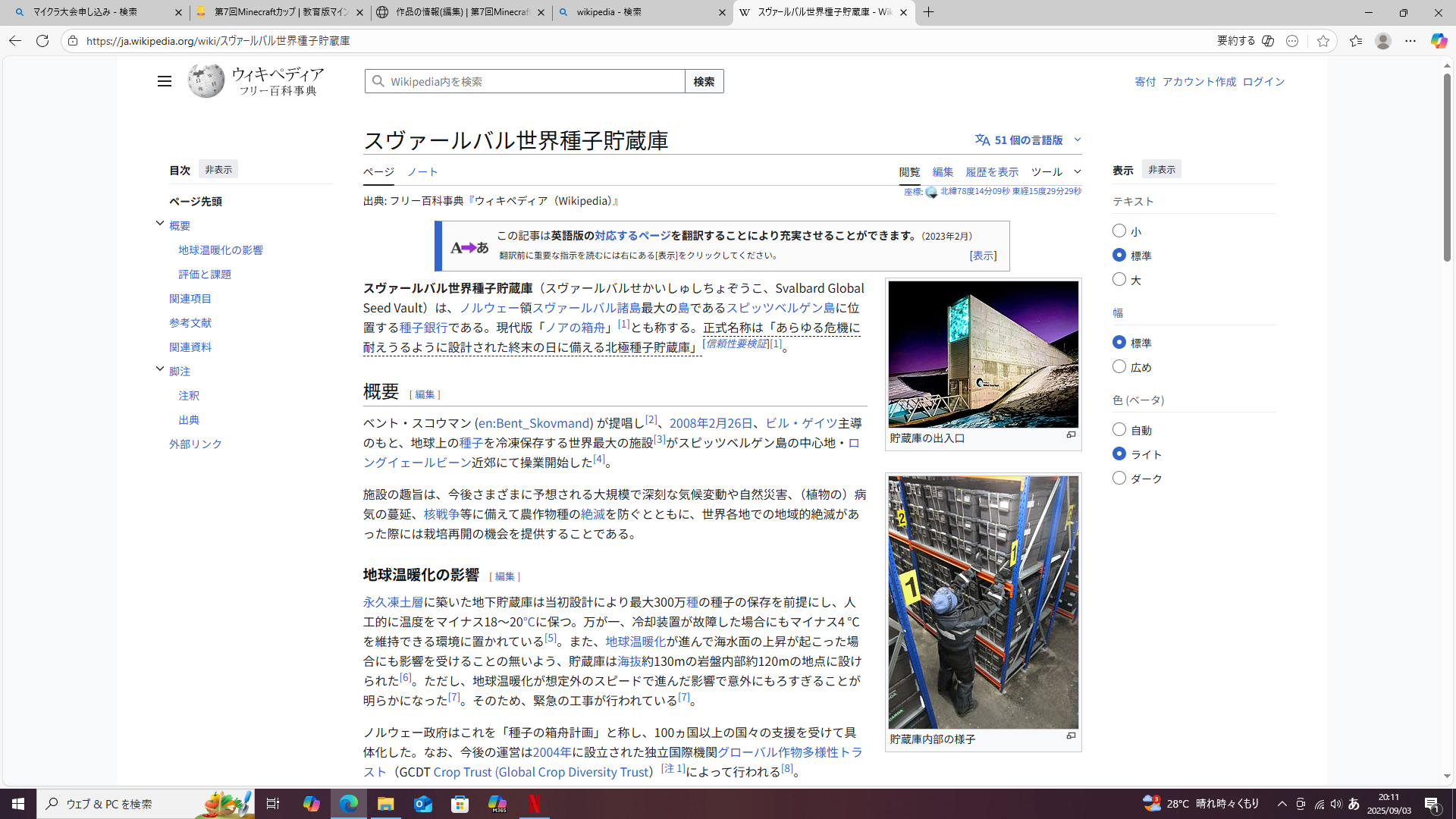The height and width of the screenshot is (819, 1456).
Task: Open the volume control in system tray
Action: point(1336,804)
